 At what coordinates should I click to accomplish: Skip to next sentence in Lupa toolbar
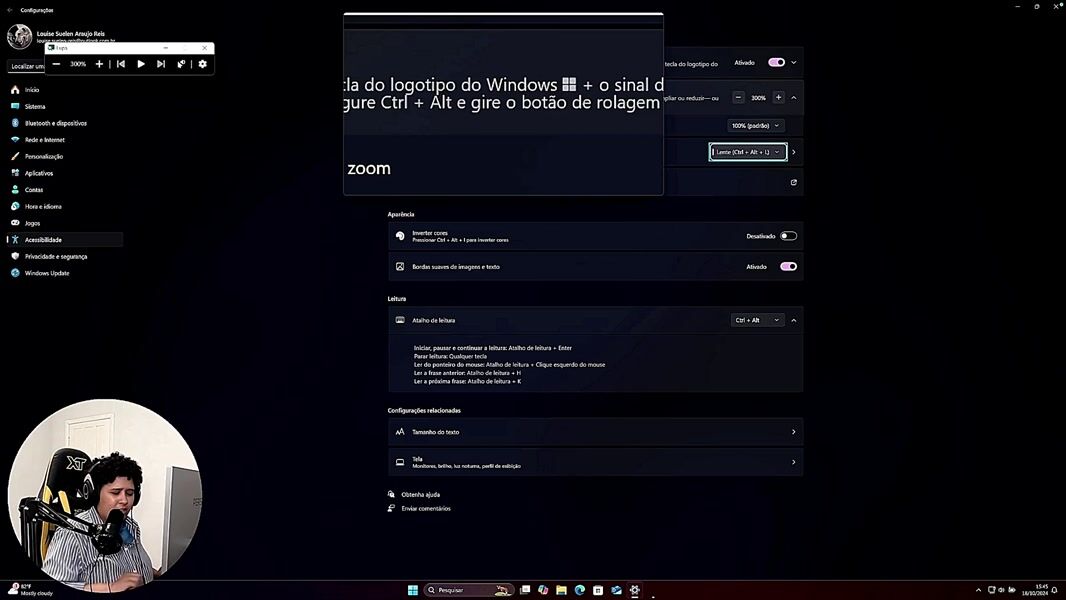point(161,64)
